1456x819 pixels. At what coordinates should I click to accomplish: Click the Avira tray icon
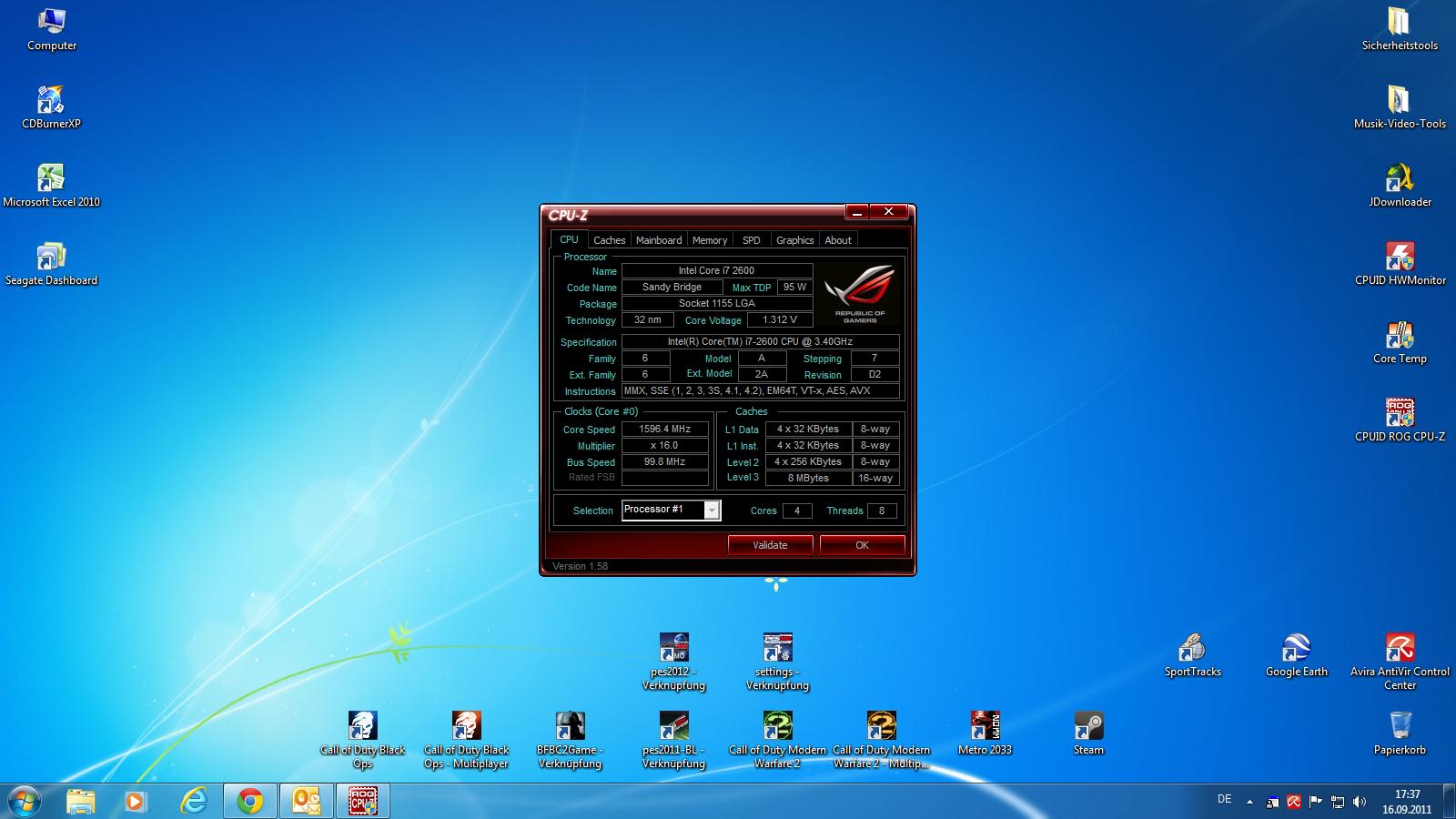[1293, 802]
